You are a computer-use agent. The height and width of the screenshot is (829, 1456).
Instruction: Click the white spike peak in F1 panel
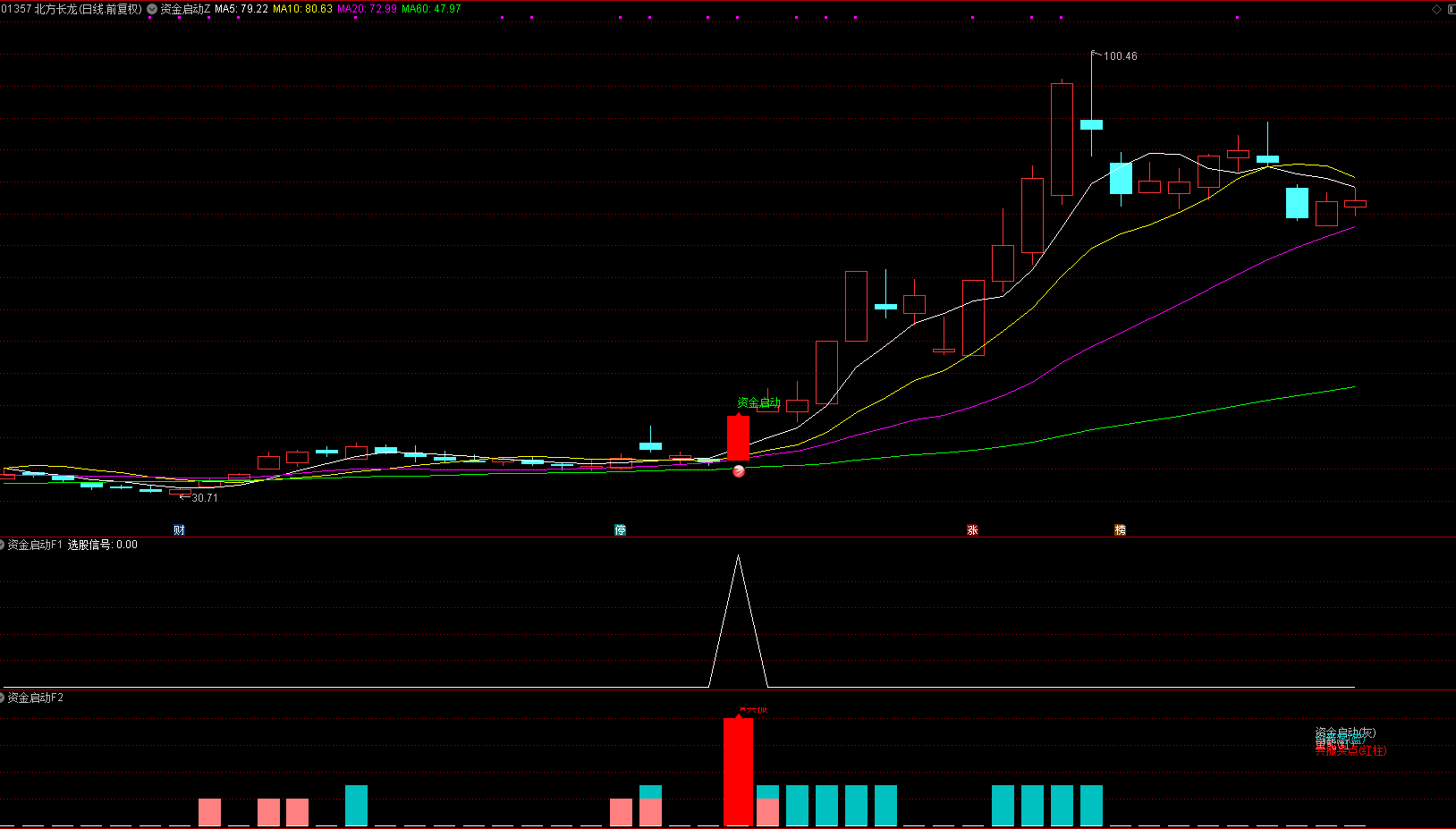pos(738,558)
